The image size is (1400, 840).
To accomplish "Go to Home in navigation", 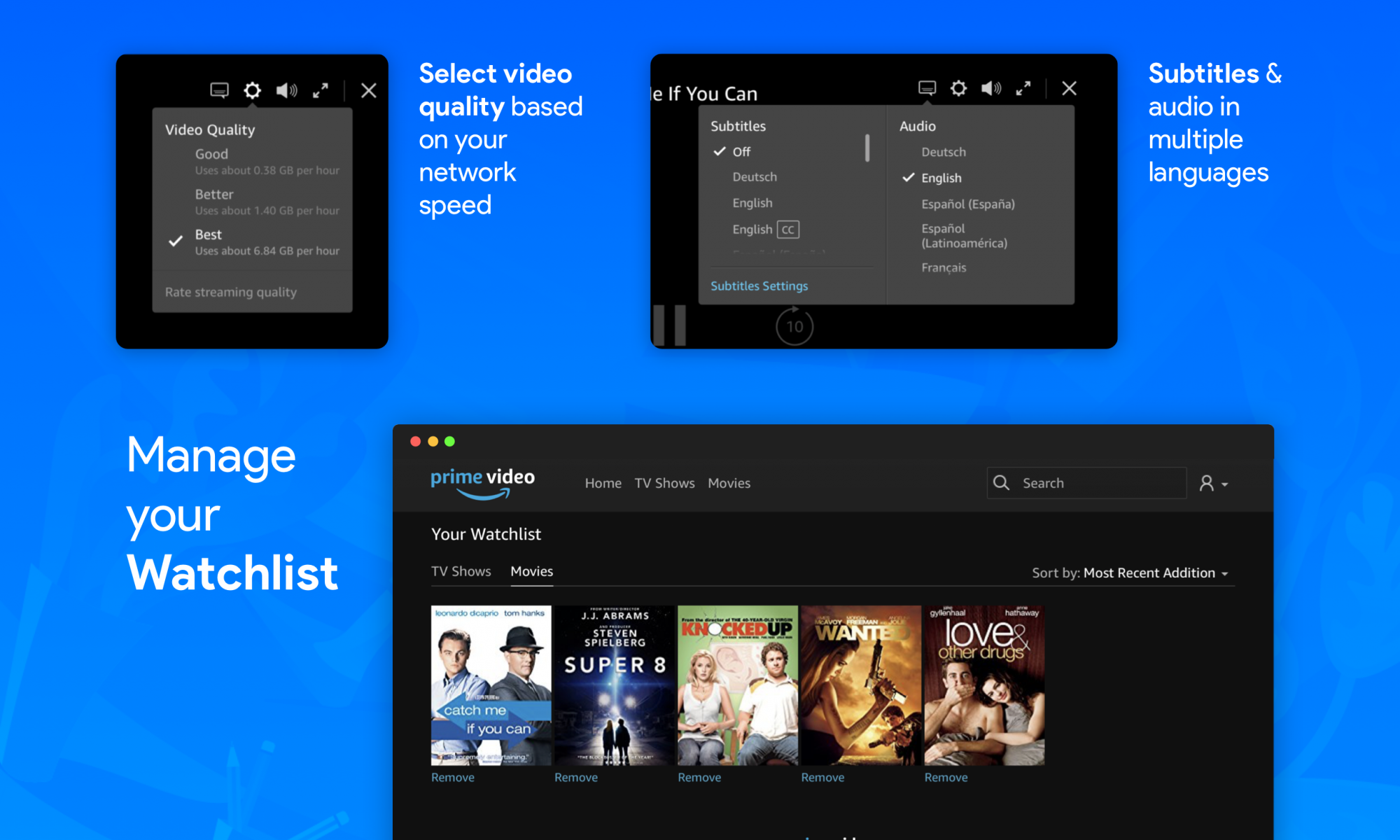I will 603,483.
